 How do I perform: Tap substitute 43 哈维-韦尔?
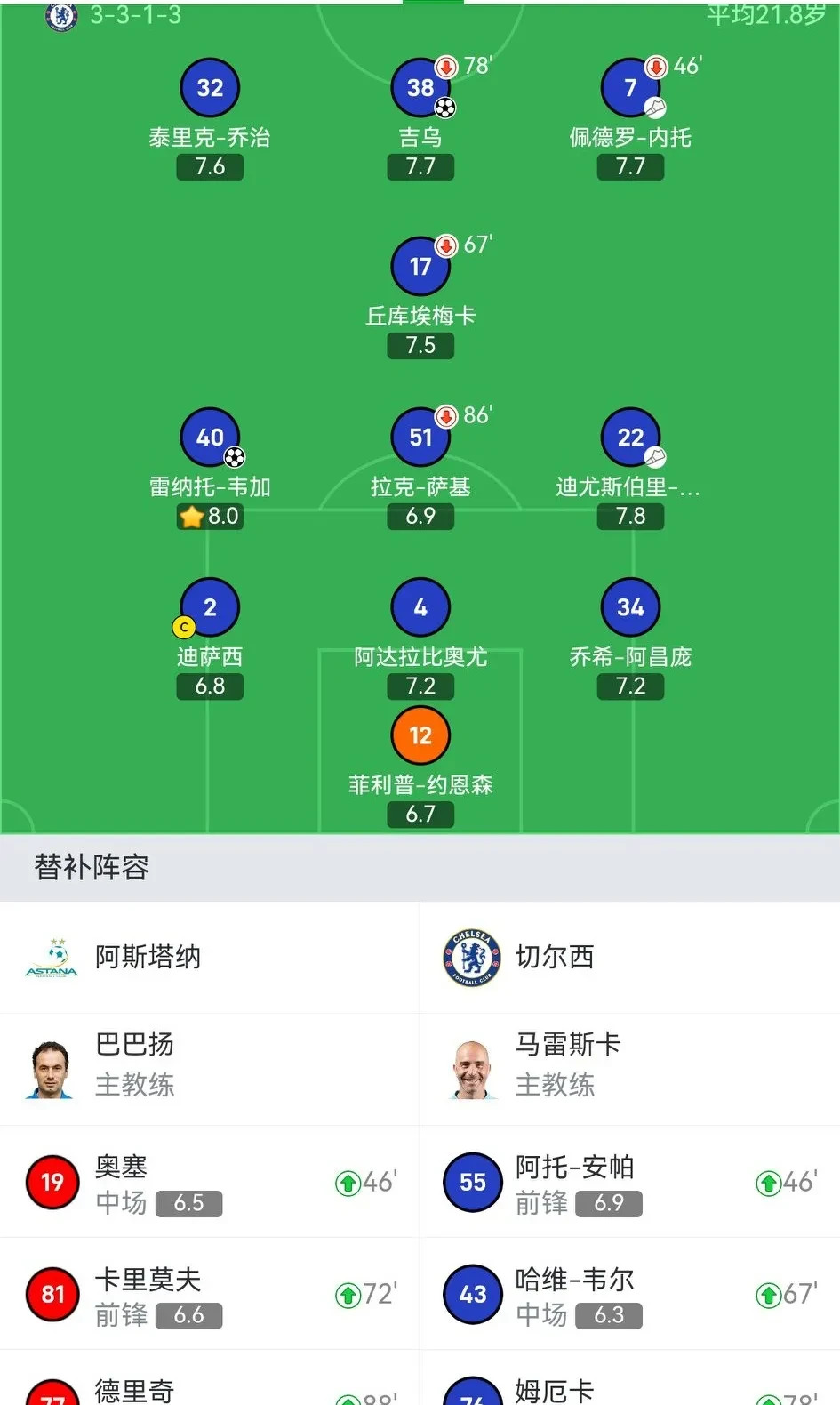coord(629,1295)
